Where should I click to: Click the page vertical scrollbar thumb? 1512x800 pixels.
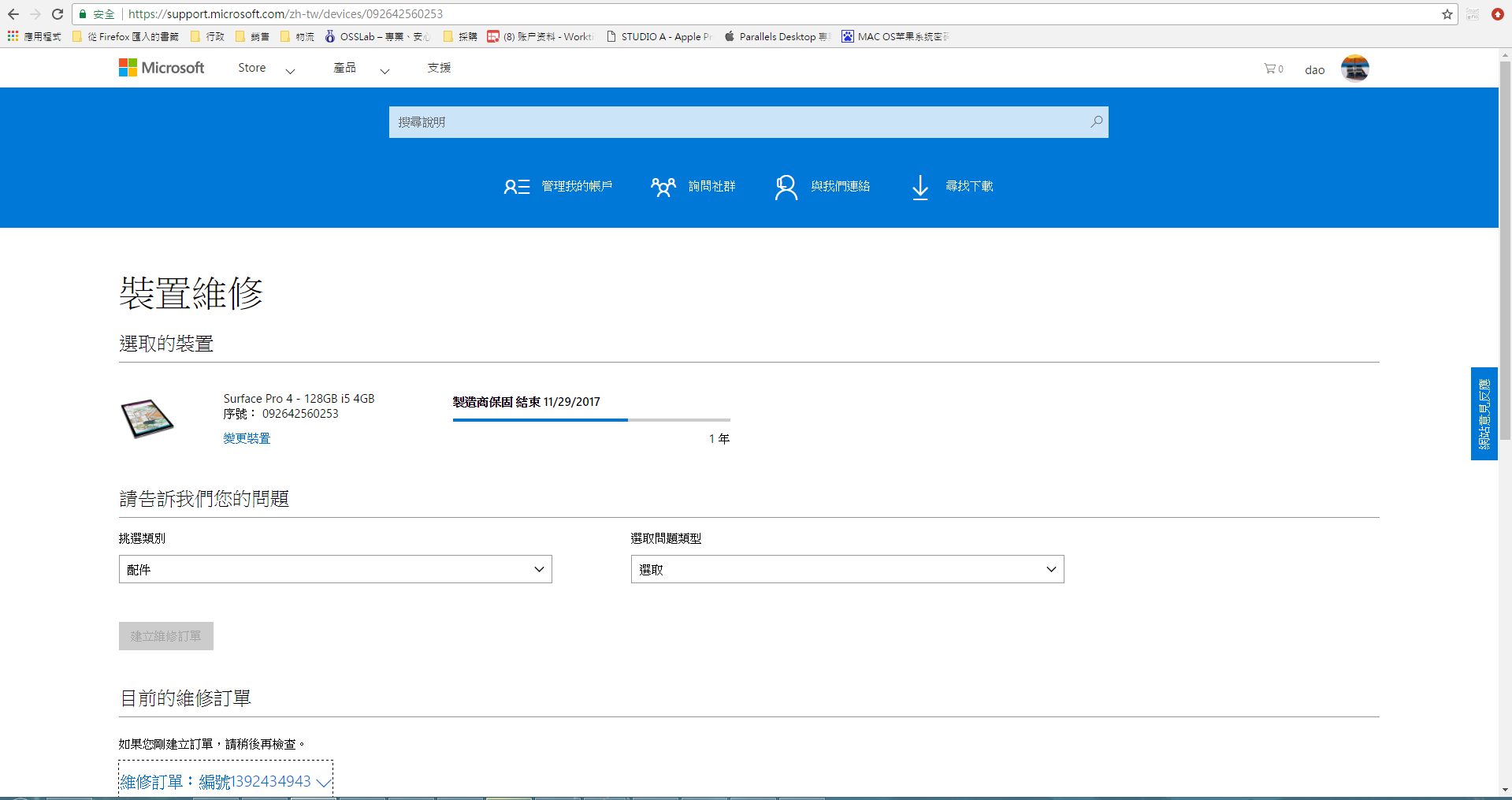(1505, 251)
